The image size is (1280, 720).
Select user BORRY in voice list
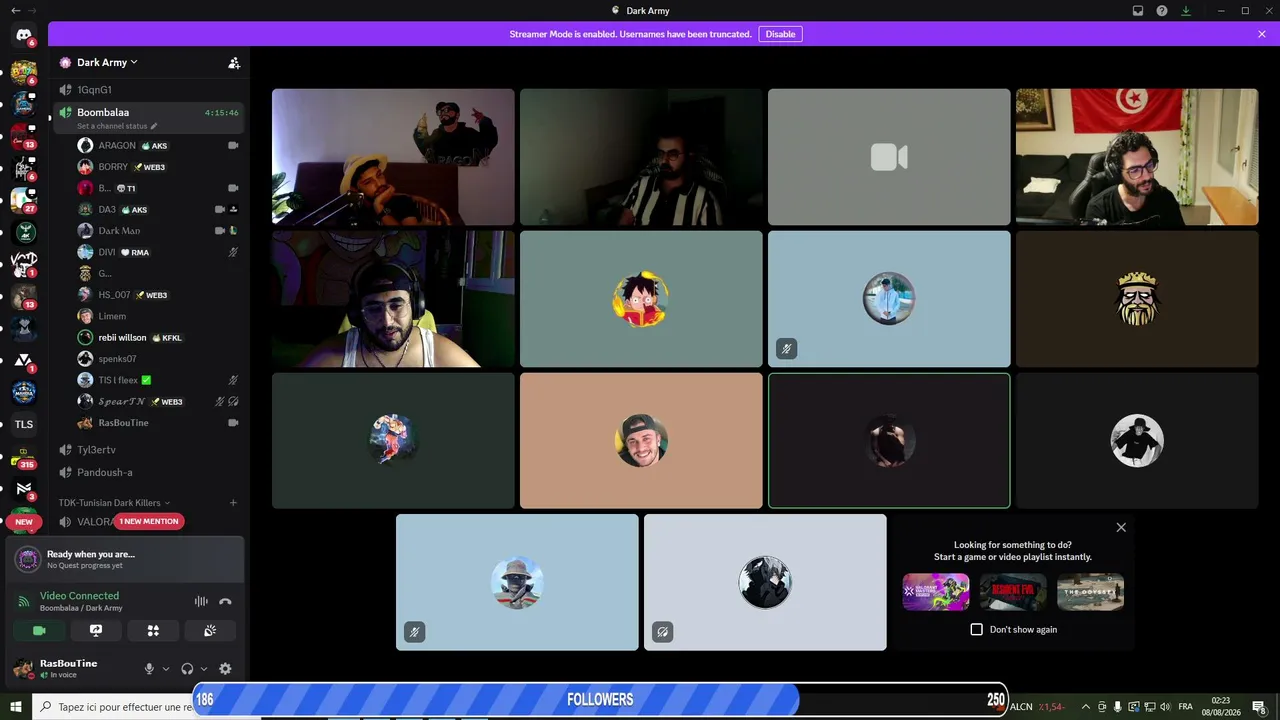(x=158, y=167)
